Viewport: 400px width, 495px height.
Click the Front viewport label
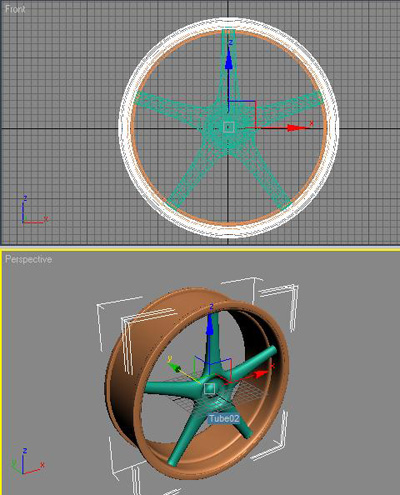(x=15, y=9)
